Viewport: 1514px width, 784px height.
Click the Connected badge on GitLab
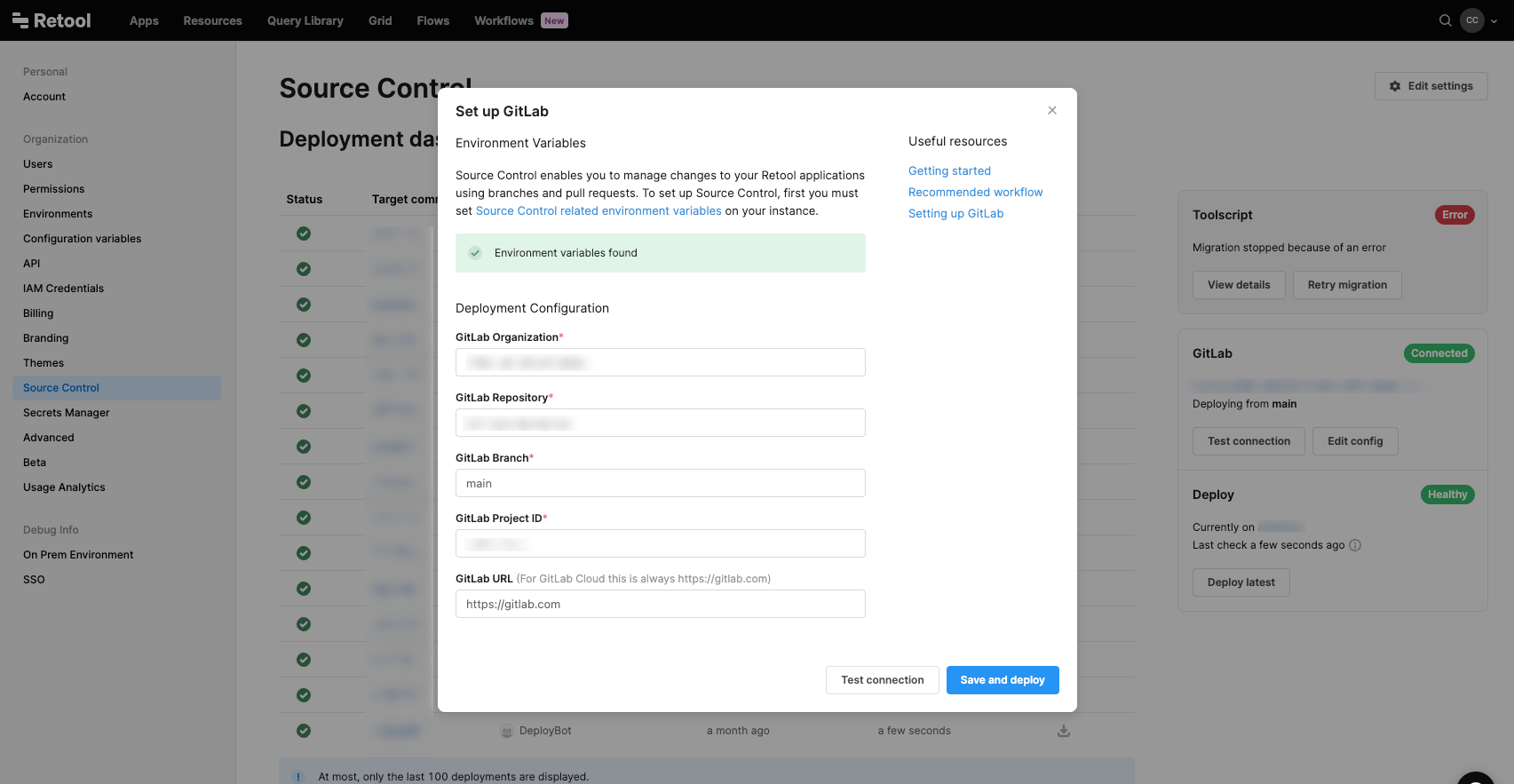pos(1439,353)
